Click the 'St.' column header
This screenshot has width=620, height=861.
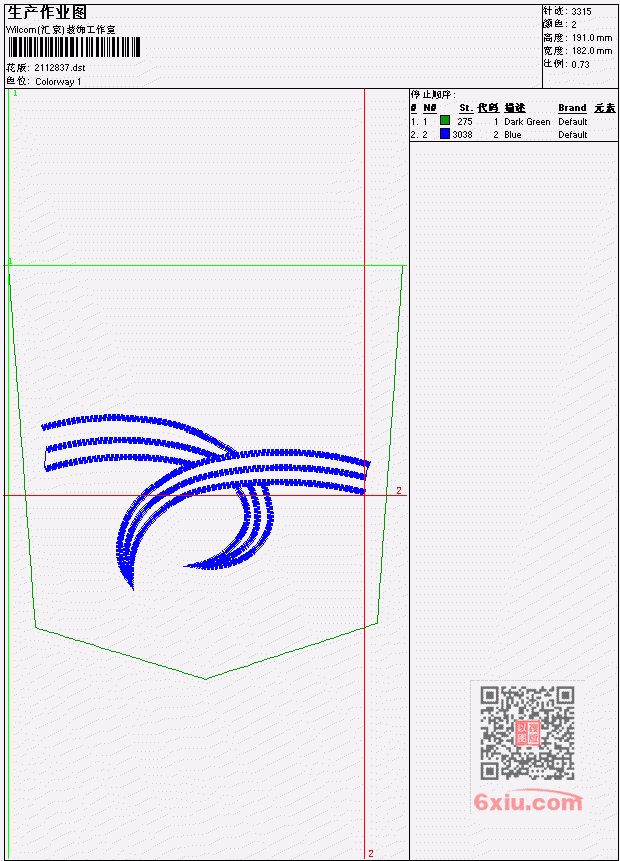(466, 108)
